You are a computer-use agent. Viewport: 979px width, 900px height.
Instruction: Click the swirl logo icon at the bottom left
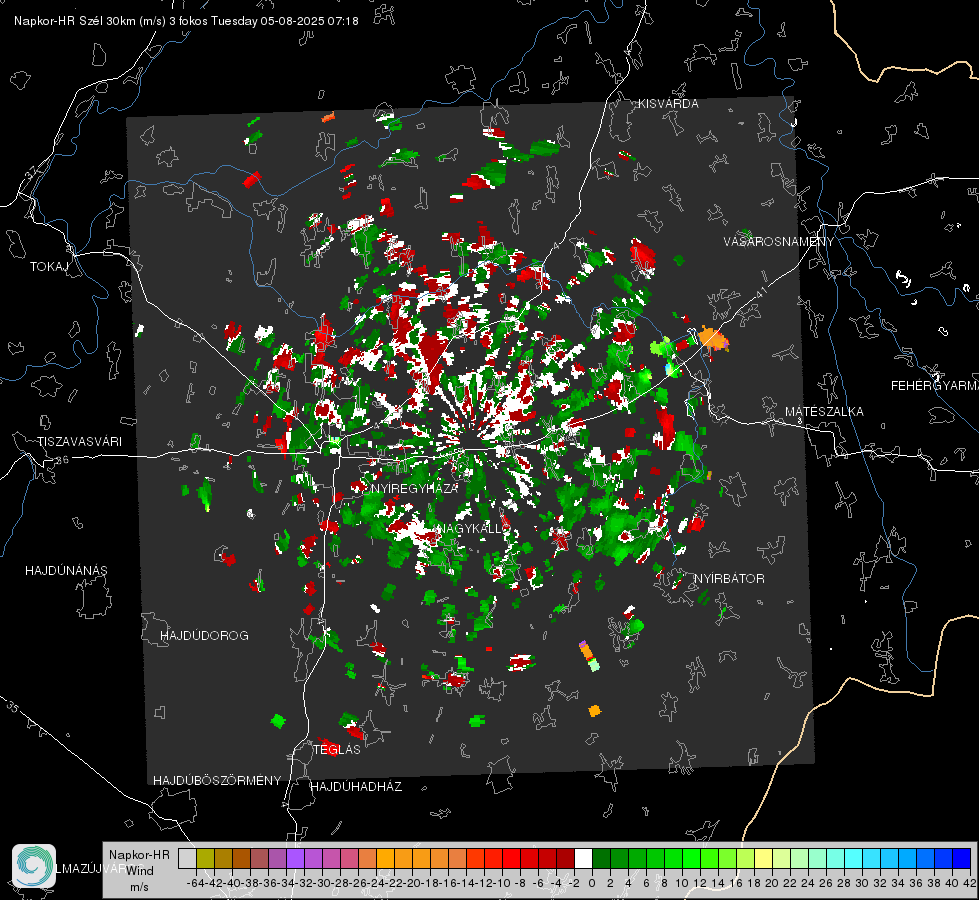point(34,866)
